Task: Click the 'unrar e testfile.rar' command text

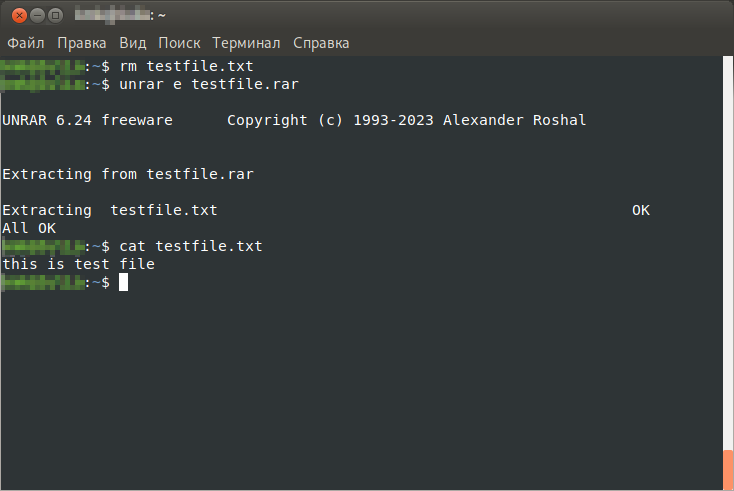Action: click(x=209, y=84)
